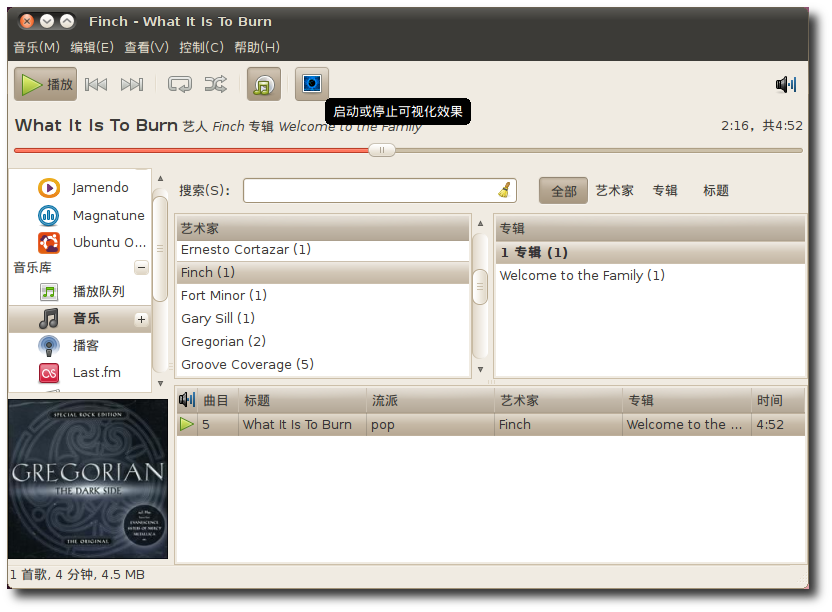The height and width of the screenshot is (612, 832).
Task: Select artist Finch (1)
Action: pyautogui.click(x=323, y=272)
